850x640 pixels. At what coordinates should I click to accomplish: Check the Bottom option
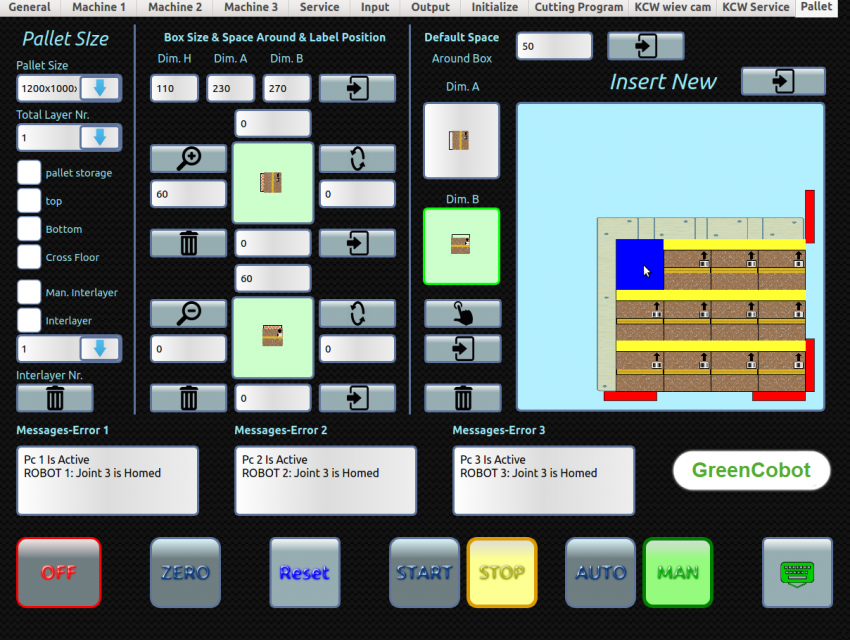(29, 229)
